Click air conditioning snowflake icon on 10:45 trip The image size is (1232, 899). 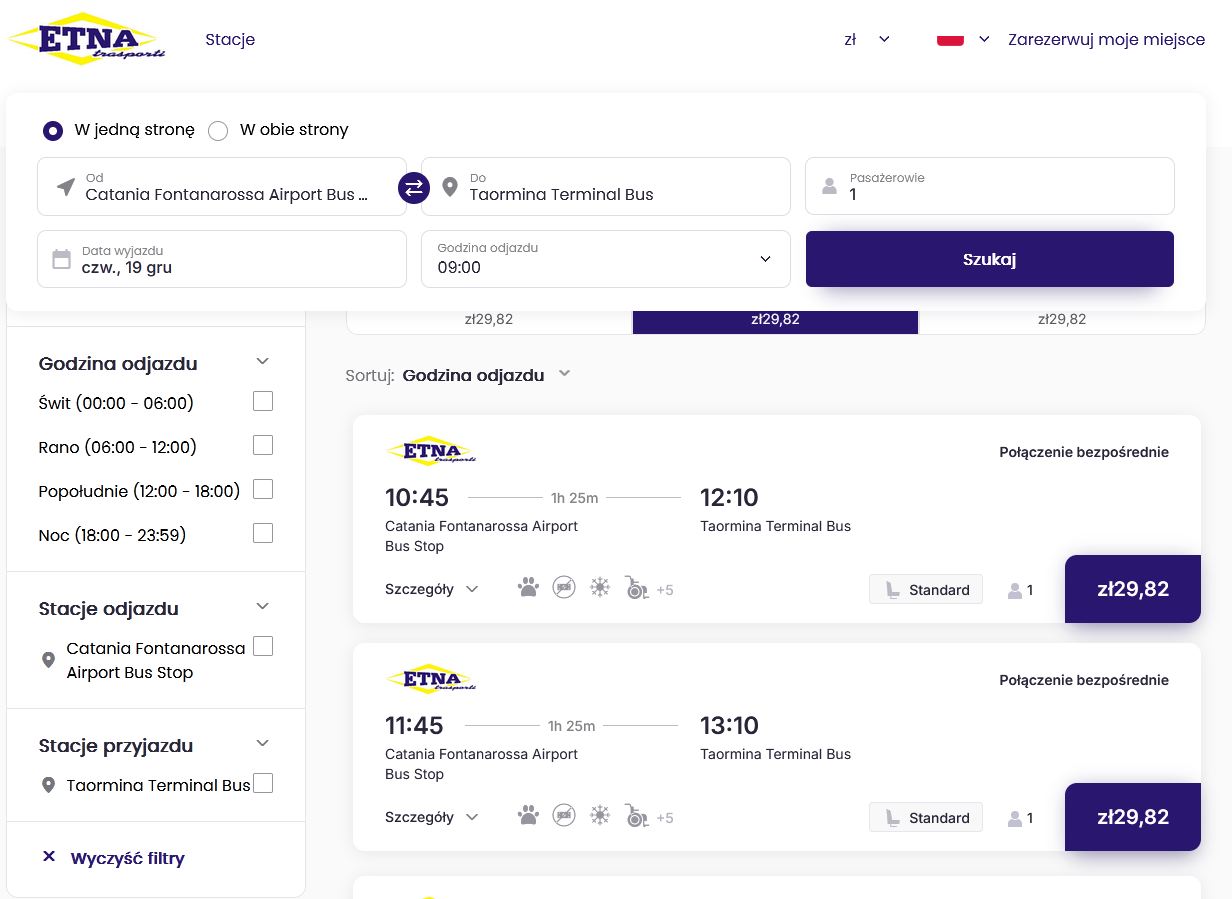point(599,588)
